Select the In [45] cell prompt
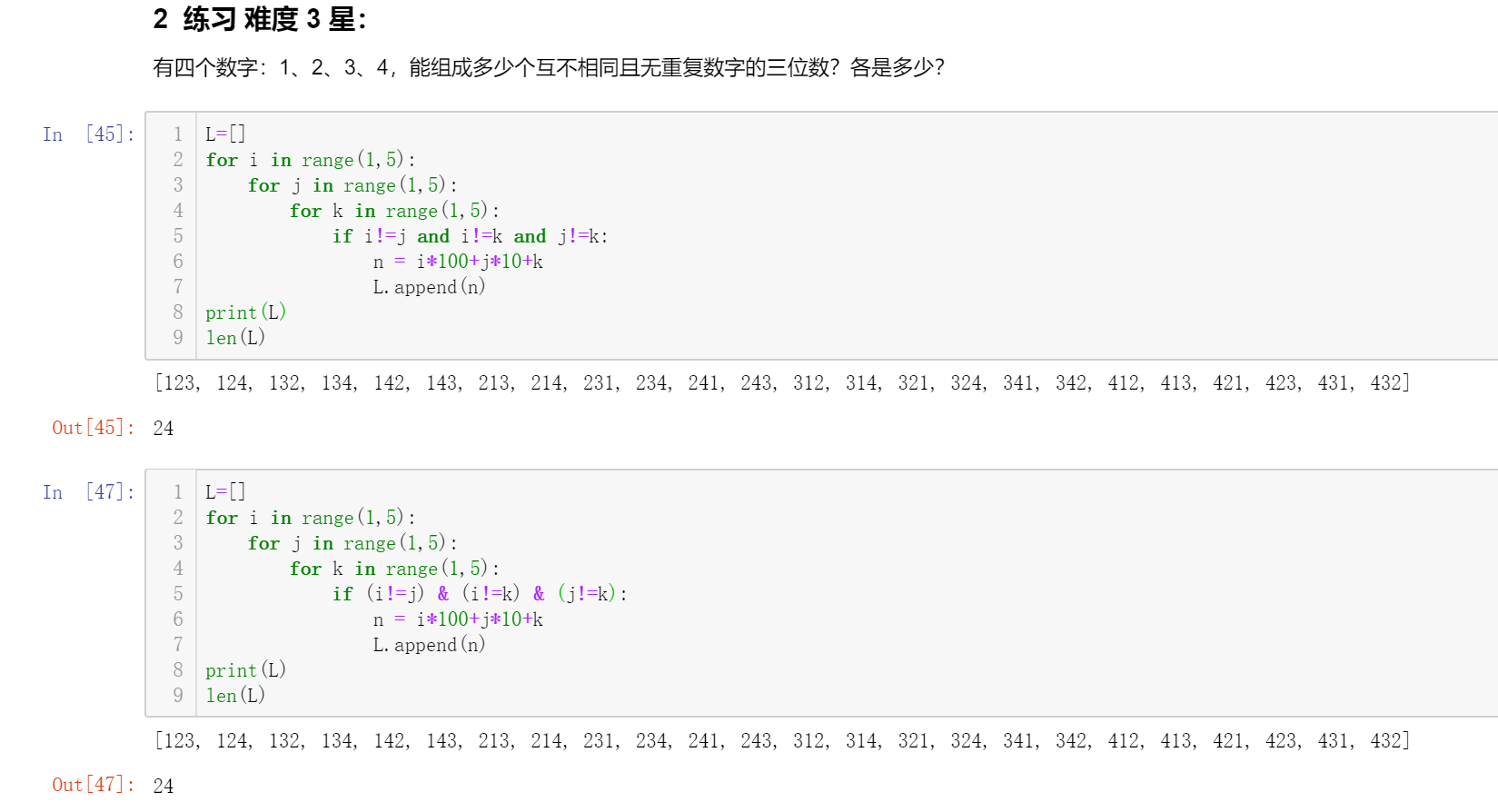 pos(88,134)
